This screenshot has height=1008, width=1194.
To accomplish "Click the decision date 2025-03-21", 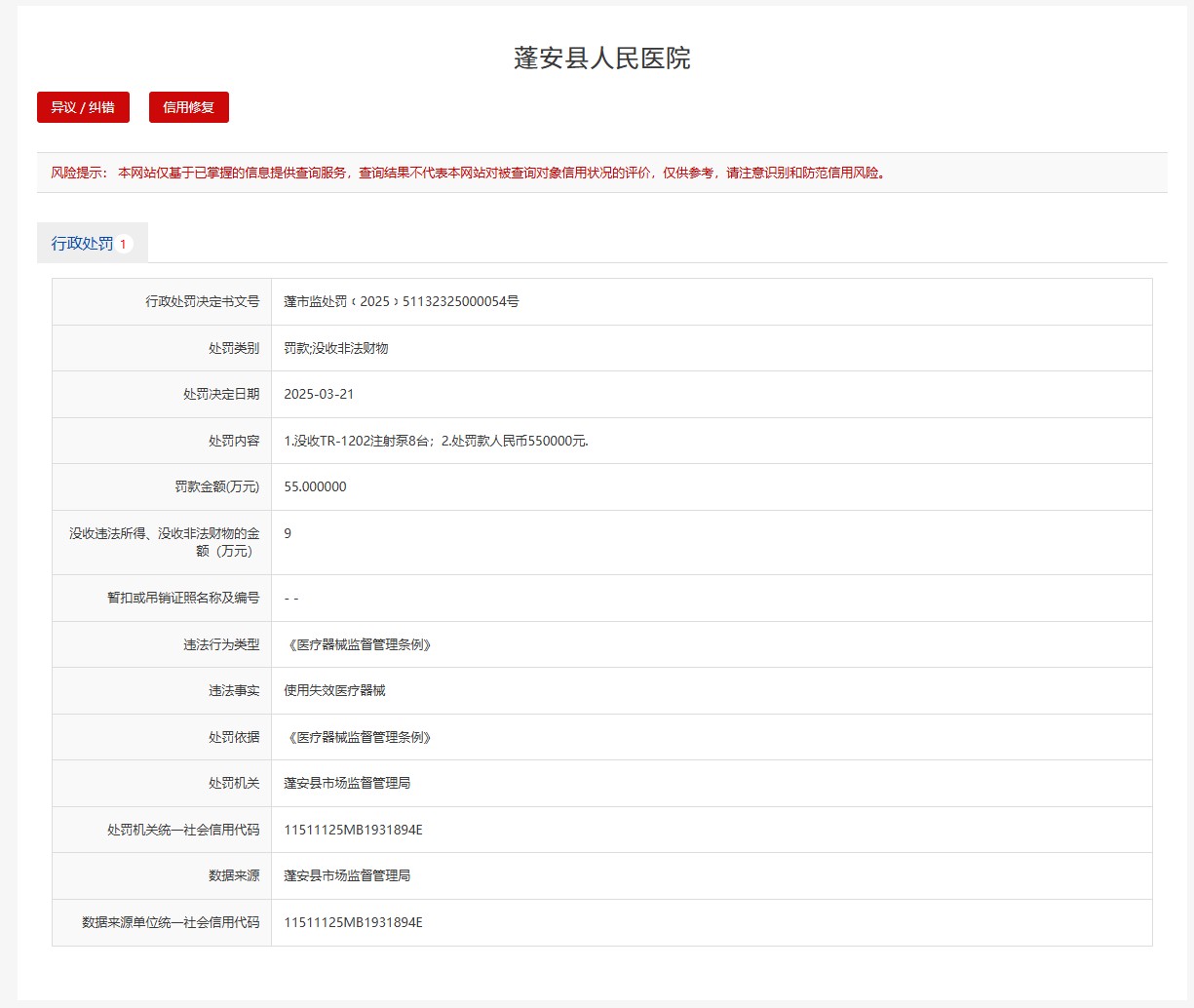I will click(319, 394).
